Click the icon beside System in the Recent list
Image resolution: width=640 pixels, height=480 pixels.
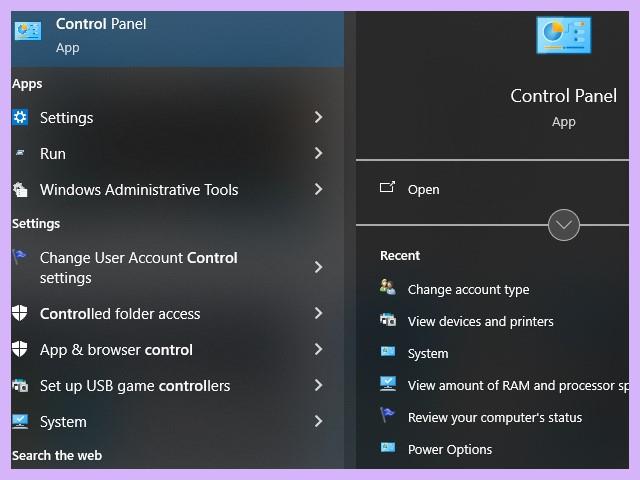[x=388, y=351]
